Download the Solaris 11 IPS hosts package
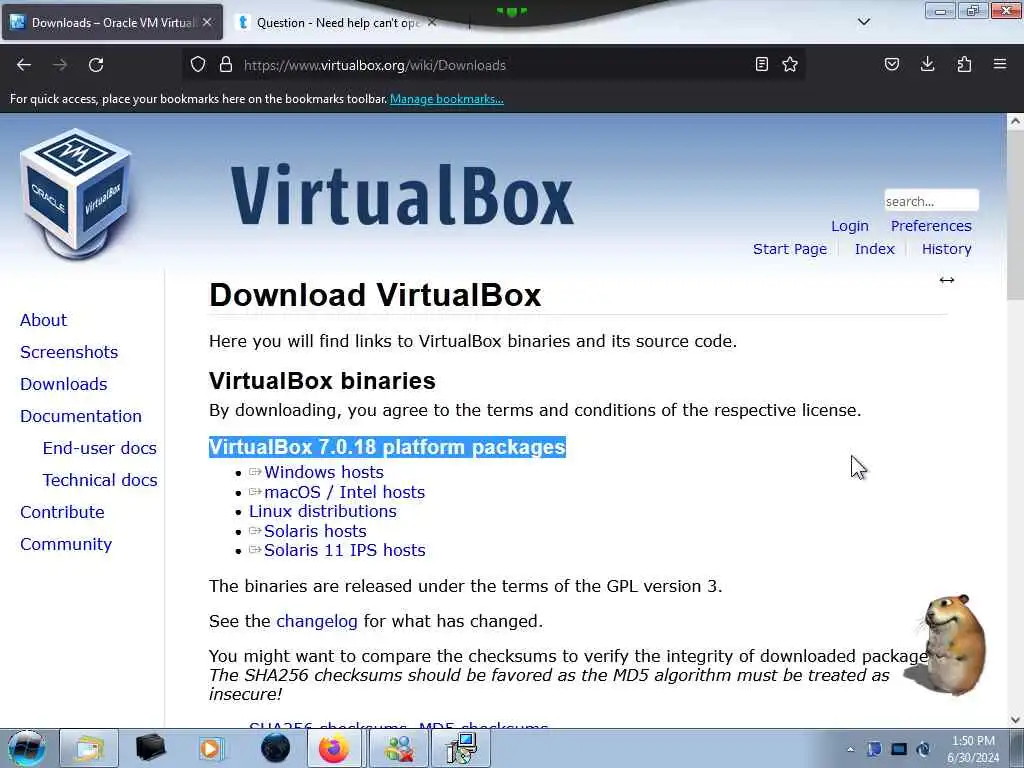Screen dimensions: 1024x768 344,551
